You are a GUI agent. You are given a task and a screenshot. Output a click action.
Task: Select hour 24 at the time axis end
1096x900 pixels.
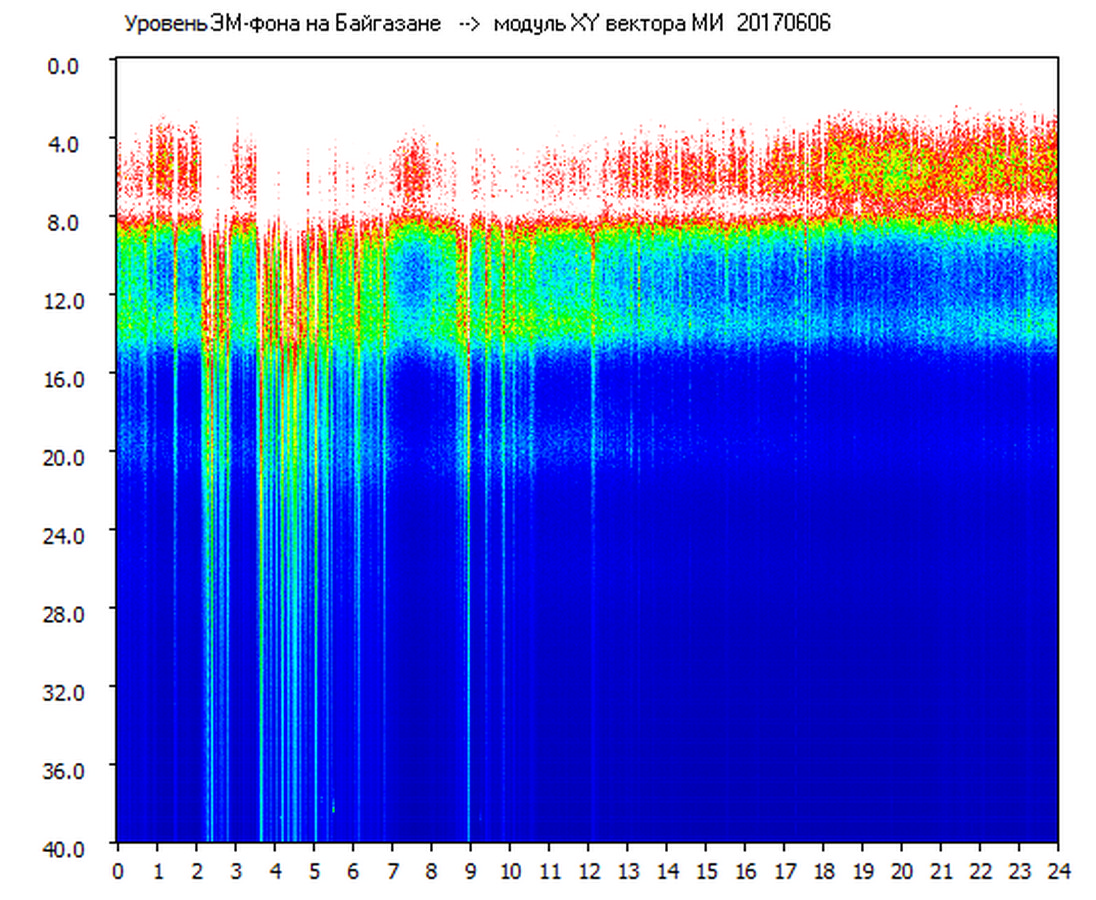(1058, 870)
